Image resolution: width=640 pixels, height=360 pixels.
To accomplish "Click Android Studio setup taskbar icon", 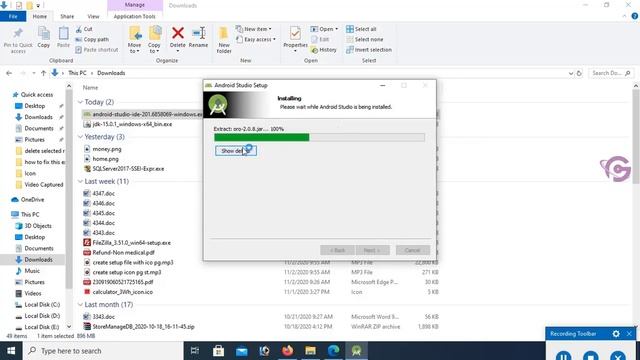I will (356, 351).
